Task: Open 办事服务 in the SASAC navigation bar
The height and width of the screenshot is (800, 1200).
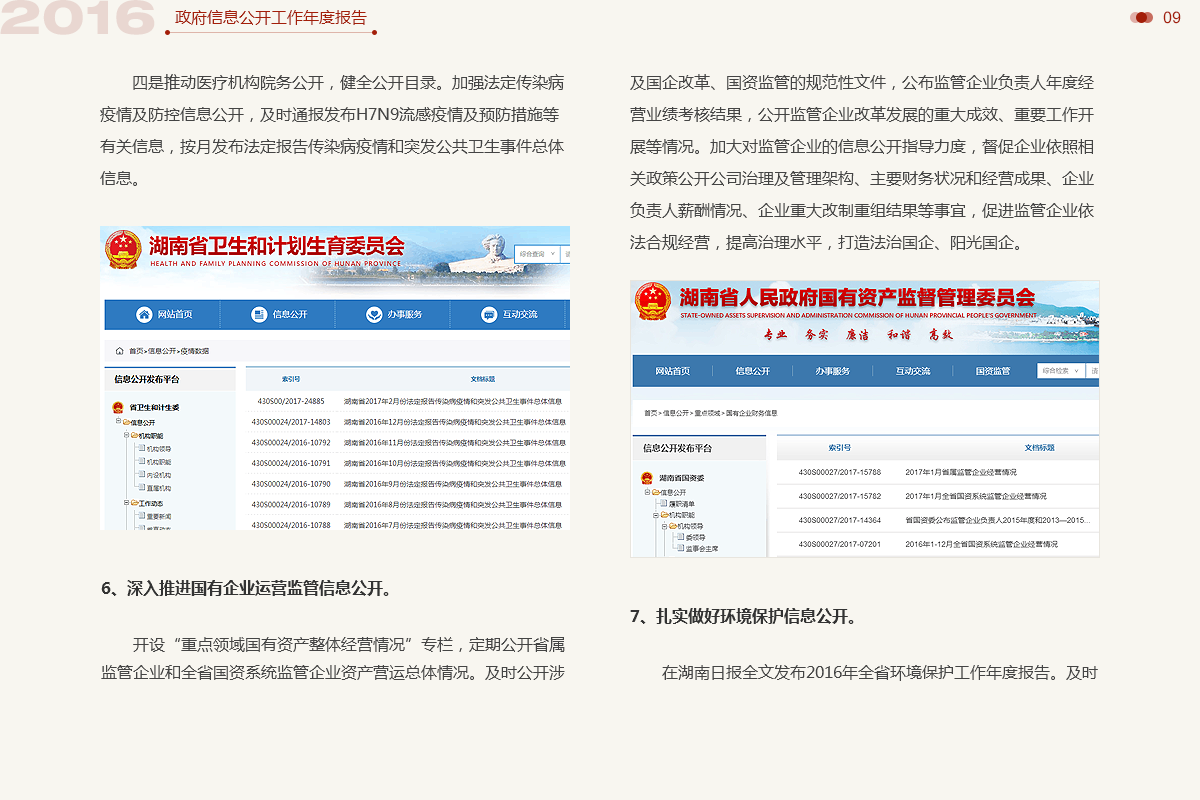Action: click(833, 371)
